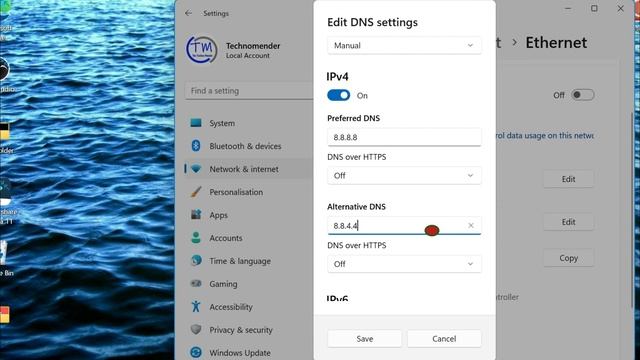The image size is (640, 360).
Task: Click the Gaming controller icon
Action: 196,284
